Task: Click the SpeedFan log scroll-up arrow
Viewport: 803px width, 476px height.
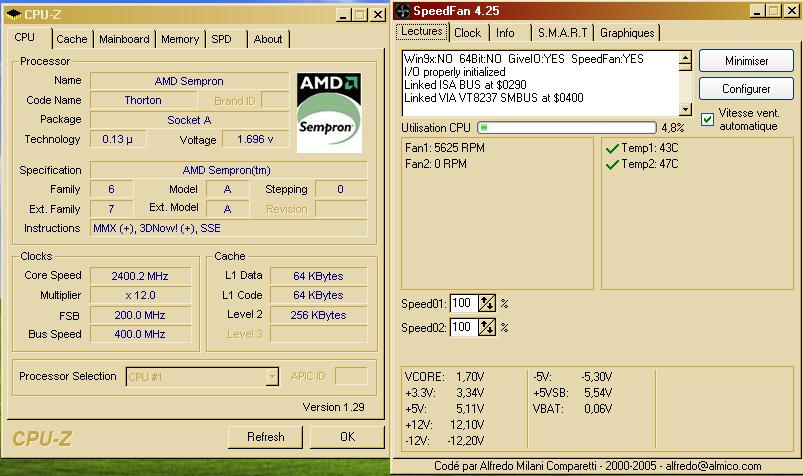Action: (x=685, y=57)
